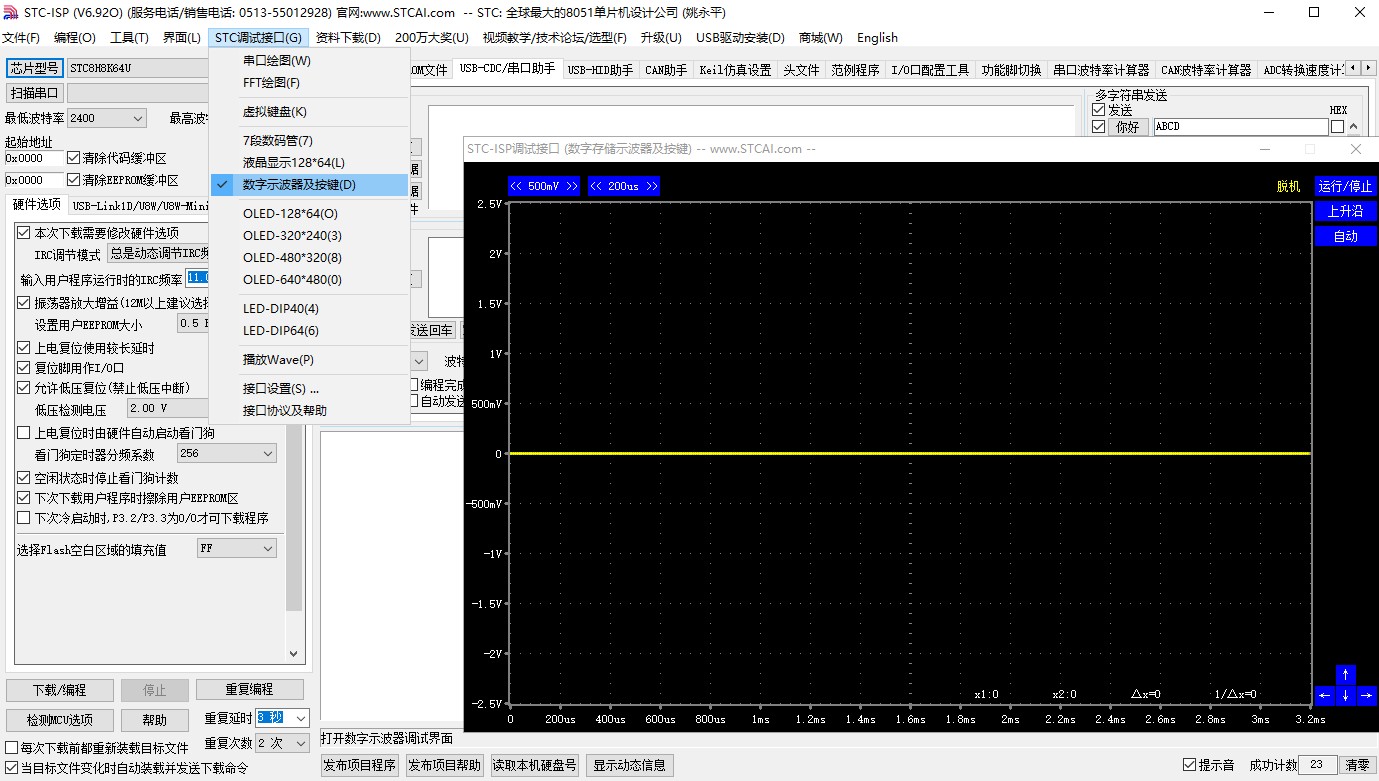Viewport: 1379px width, 781px height.
Task: Enable 上电复位时由硬件自动启动看门狗
Action: (24, 433)
